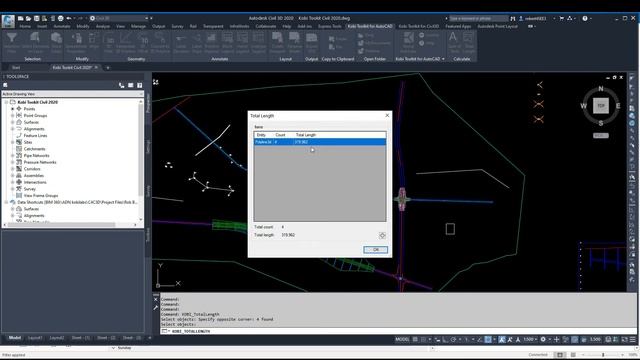Expand the Survey tree node
Viewport: 640px width, 360px height.
click(x=13, y=189)
